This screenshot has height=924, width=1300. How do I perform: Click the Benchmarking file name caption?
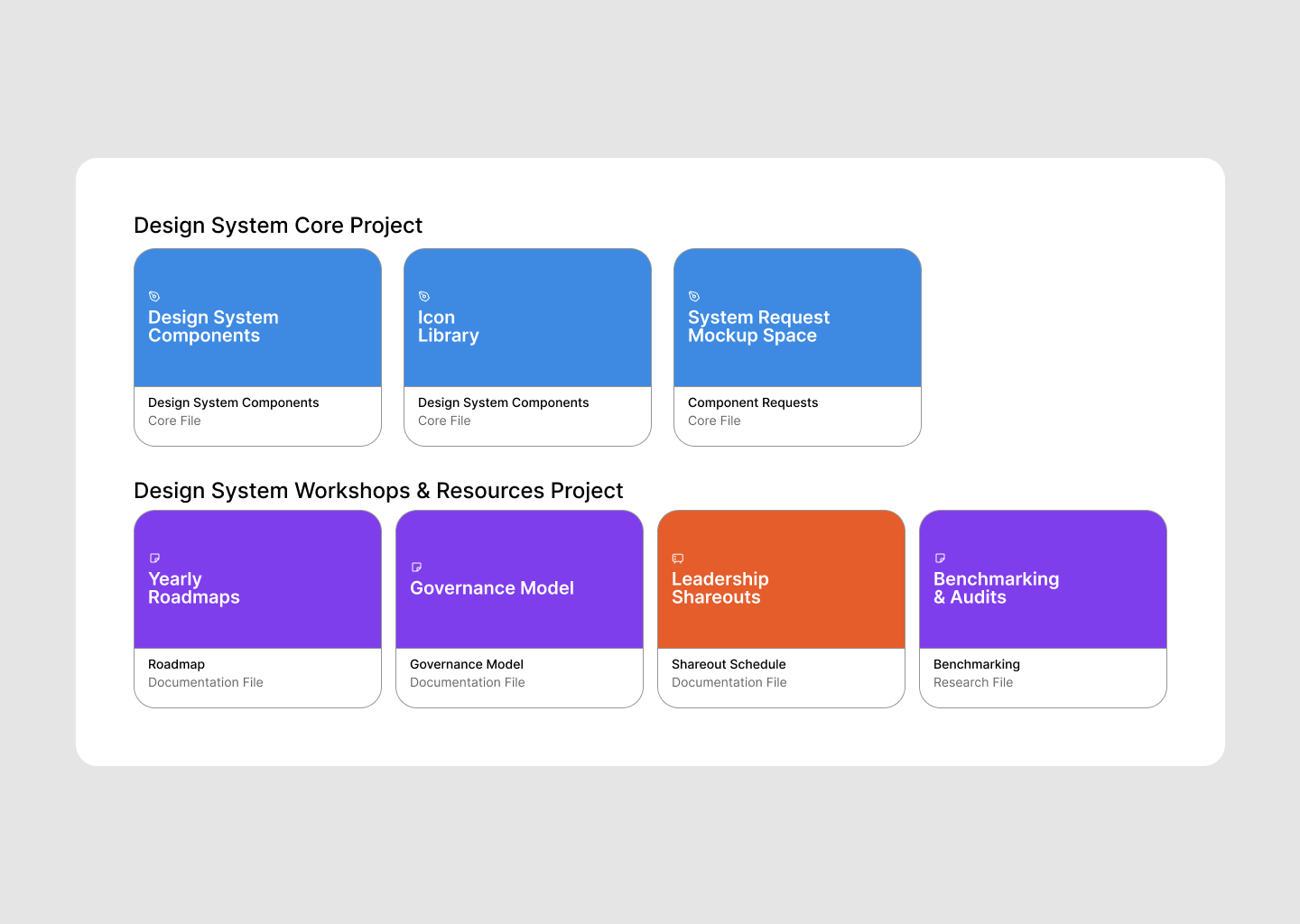coord(977,664)
